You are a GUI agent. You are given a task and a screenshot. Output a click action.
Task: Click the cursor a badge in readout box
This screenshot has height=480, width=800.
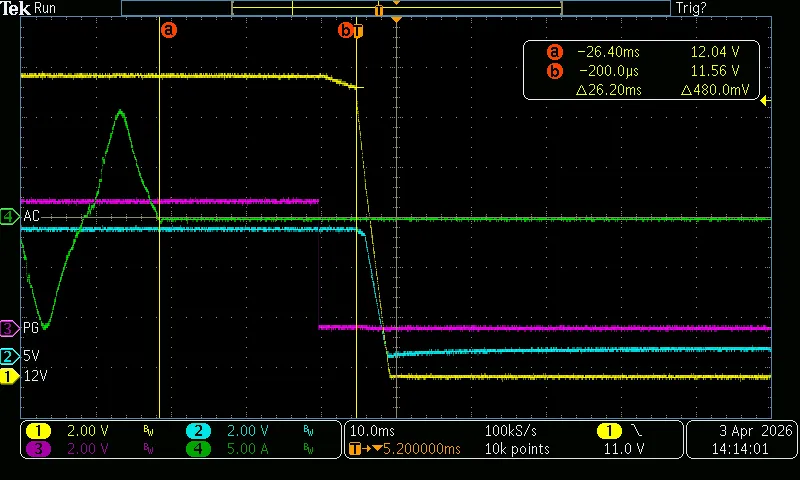tap(555, 52)
